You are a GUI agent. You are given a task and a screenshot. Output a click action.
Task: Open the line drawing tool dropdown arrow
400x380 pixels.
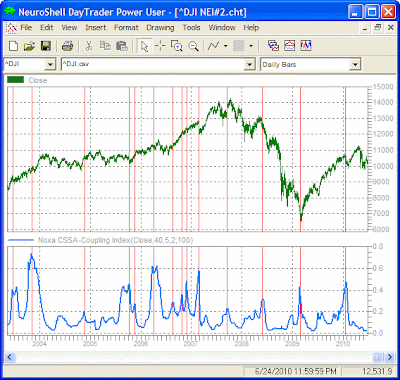[226, 46]
